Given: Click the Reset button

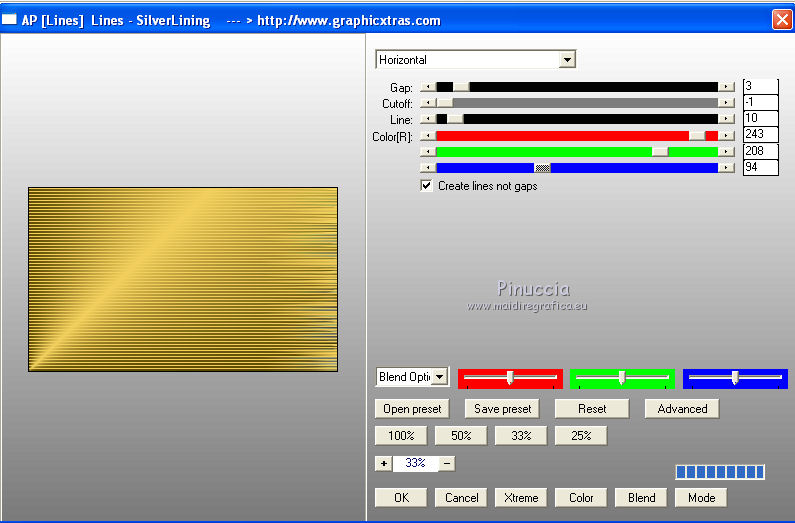Looking at the screenshot, I should coord(592,409).
